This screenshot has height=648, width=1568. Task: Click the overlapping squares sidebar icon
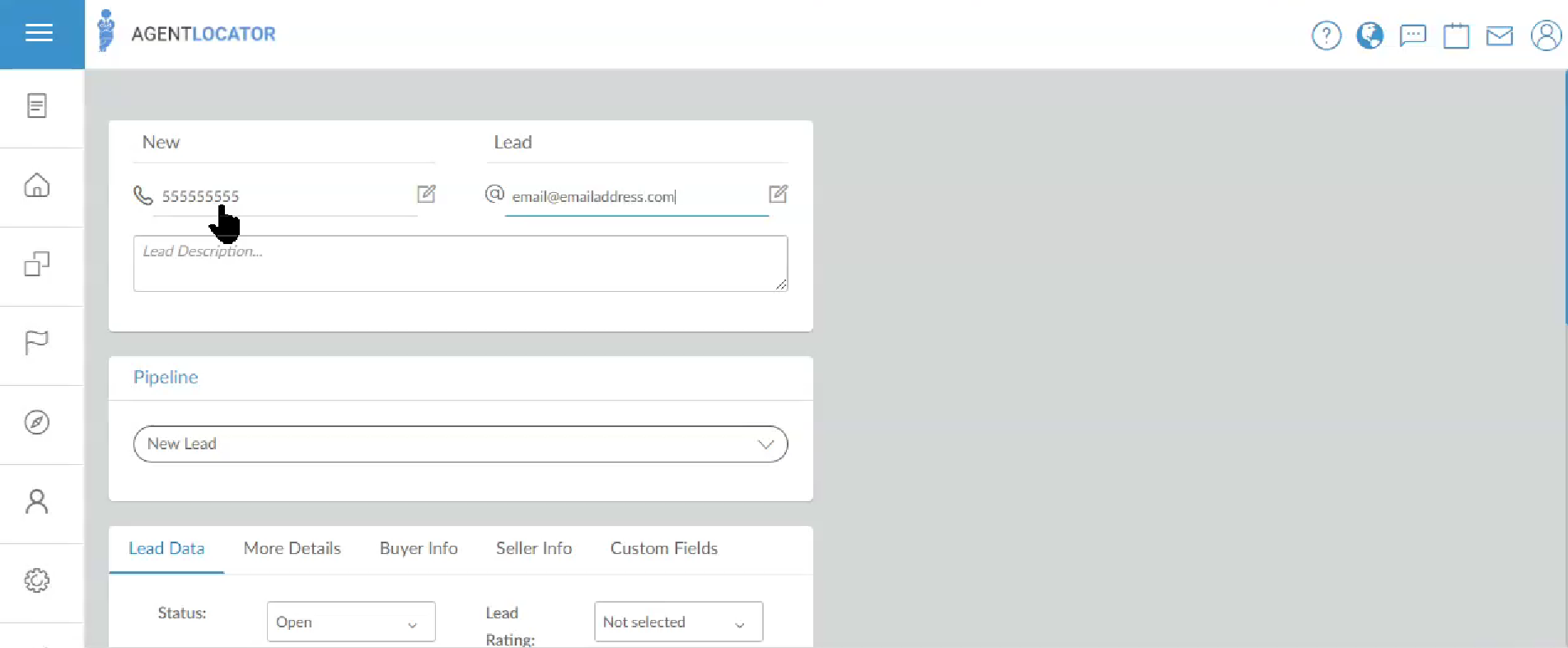tap(37, 264)
